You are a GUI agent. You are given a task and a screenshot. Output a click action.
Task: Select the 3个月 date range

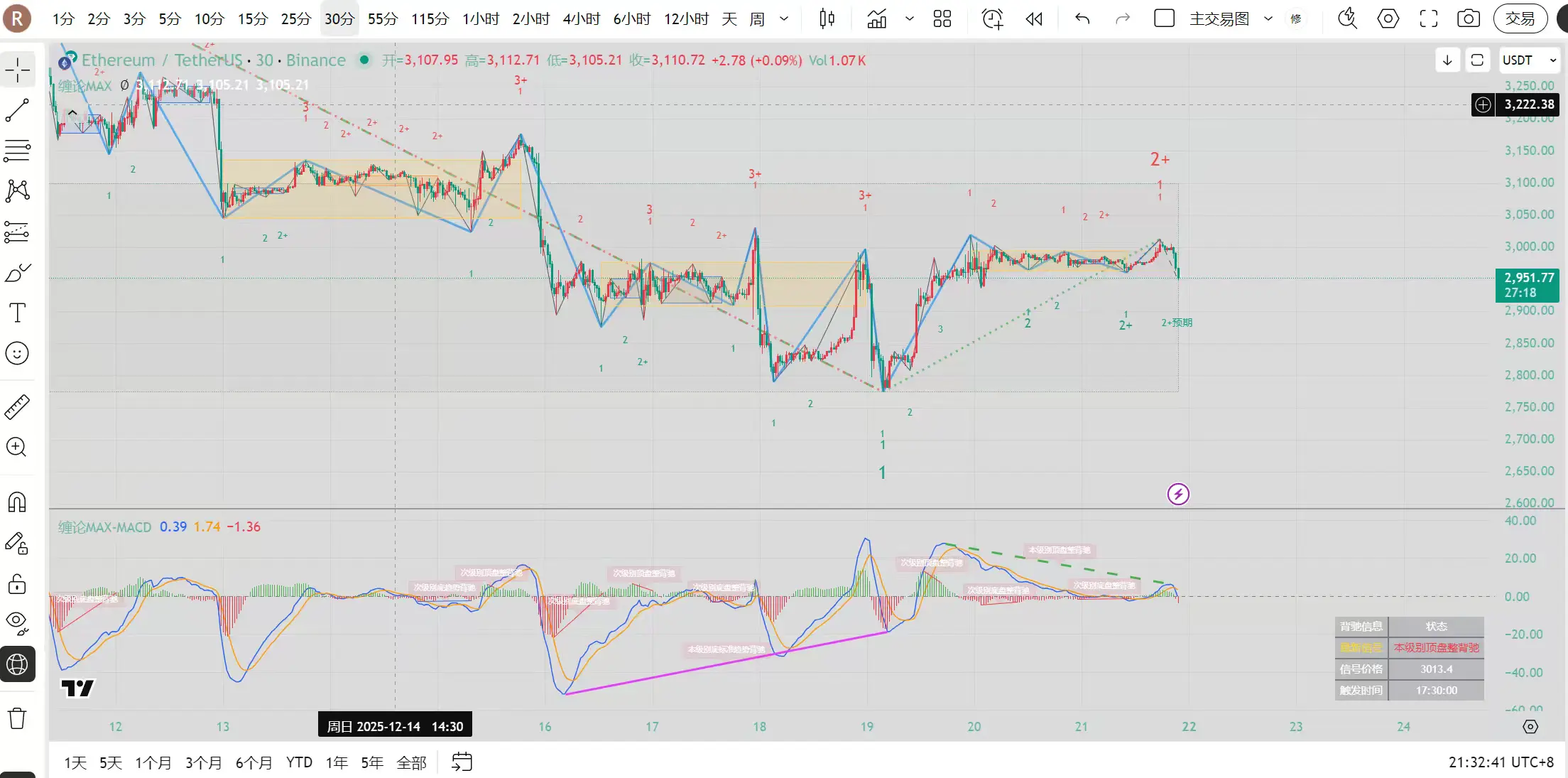203,762
